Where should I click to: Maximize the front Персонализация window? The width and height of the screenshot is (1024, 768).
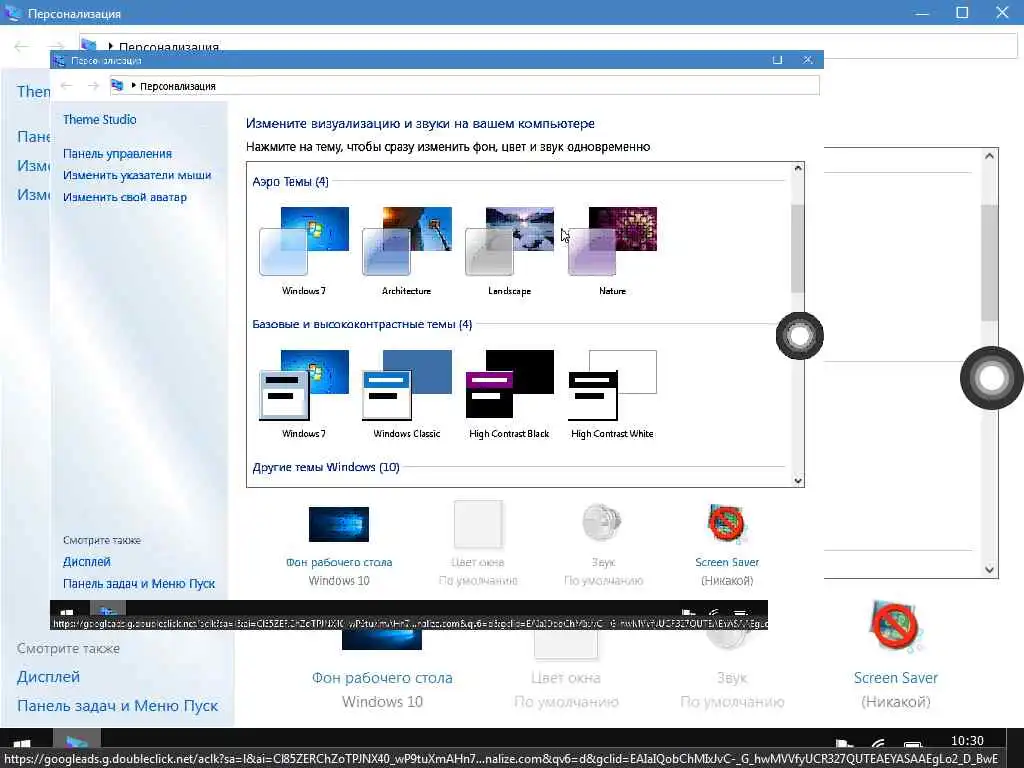click(x=777, y=60)
